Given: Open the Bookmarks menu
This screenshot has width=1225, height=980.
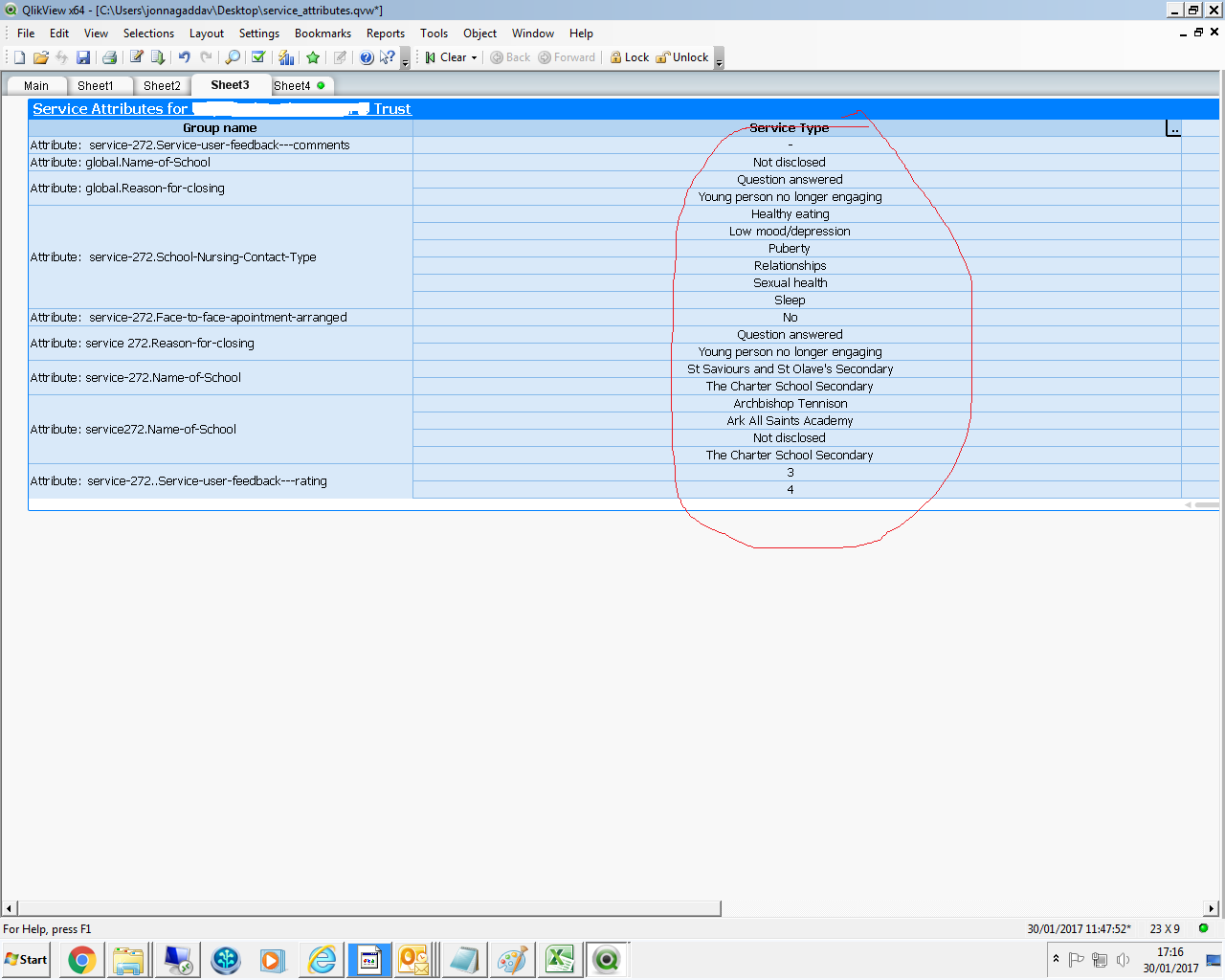Looking at the screenshot, I should pos(323,33).
